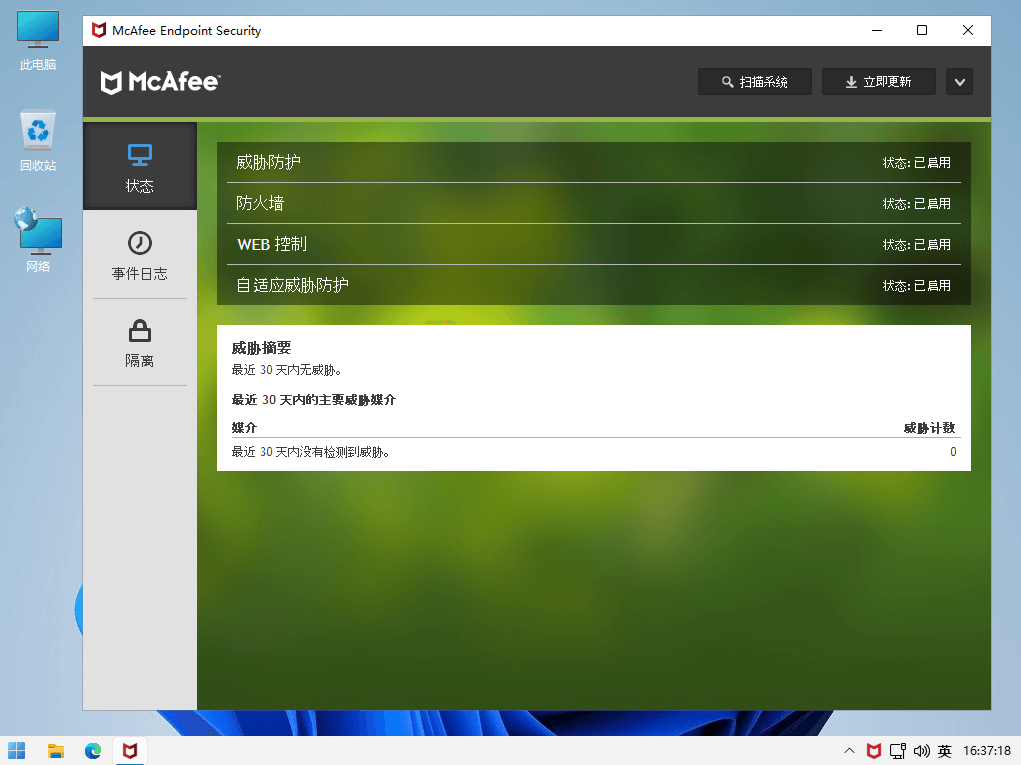This screenshot has width=1021, height=765.
Task: Click the 最近 30 天内没有检测到威胁 row
Action: pyautogui.click(x=594, y=452)
